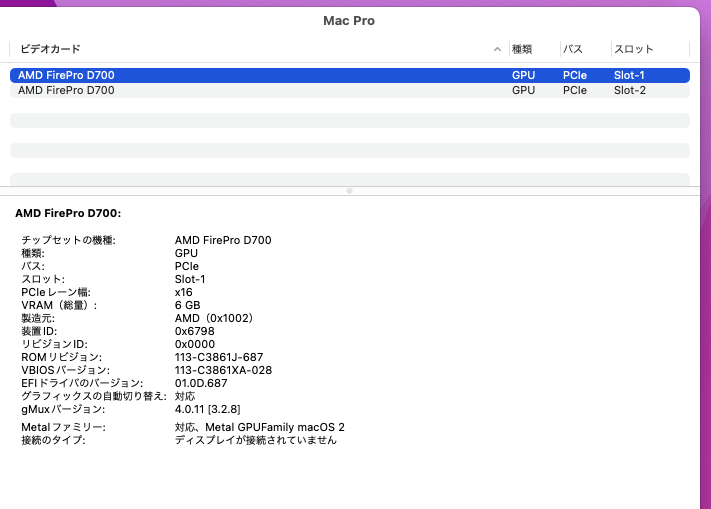The height and width of the screenshot is (509, 711).
Task: Click the EFI ドライバのバージョン label
Action: (82, 383)
